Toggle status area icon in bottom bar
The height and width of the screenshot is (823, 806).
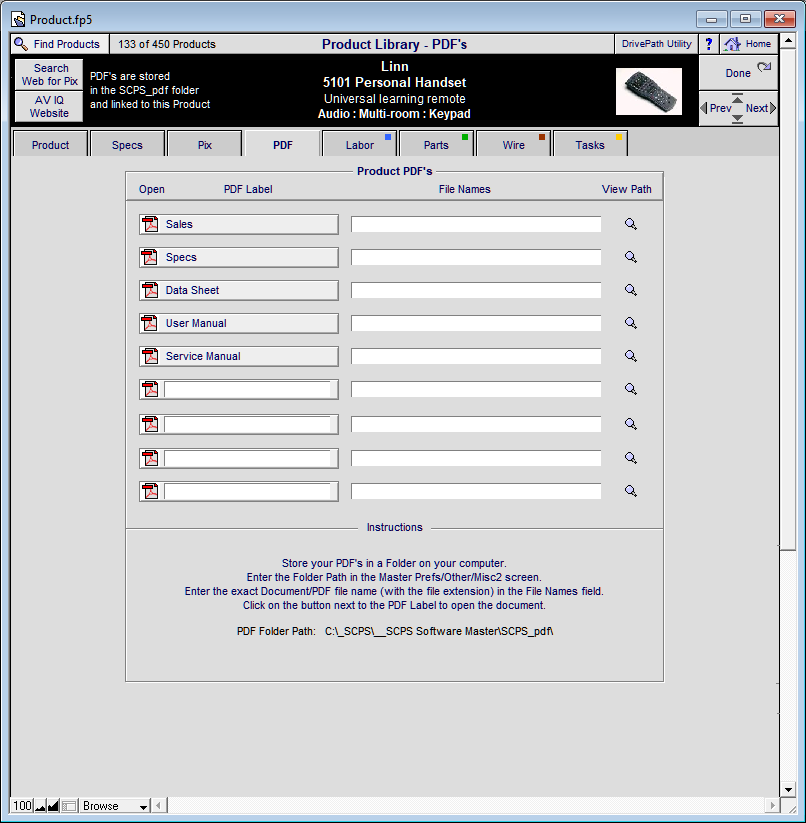[69, 806]
